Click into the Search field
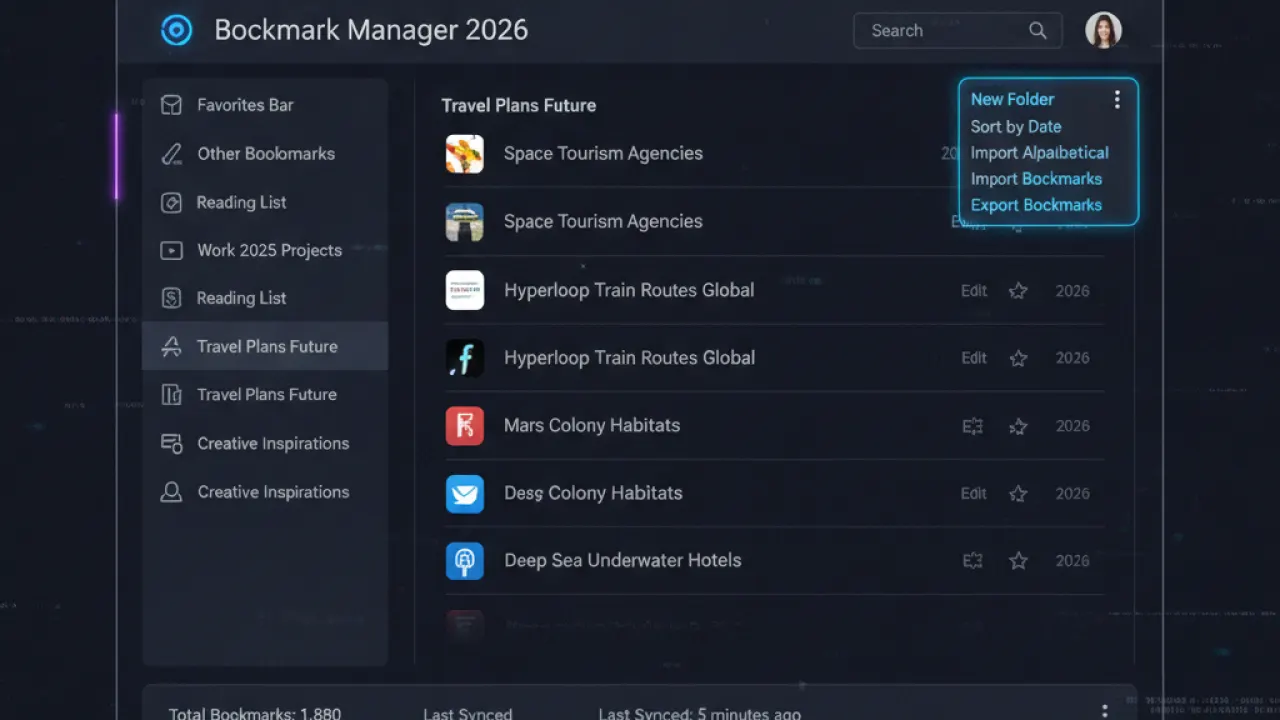The width and height of the screenshot is (1280, 720). [956, 30]
